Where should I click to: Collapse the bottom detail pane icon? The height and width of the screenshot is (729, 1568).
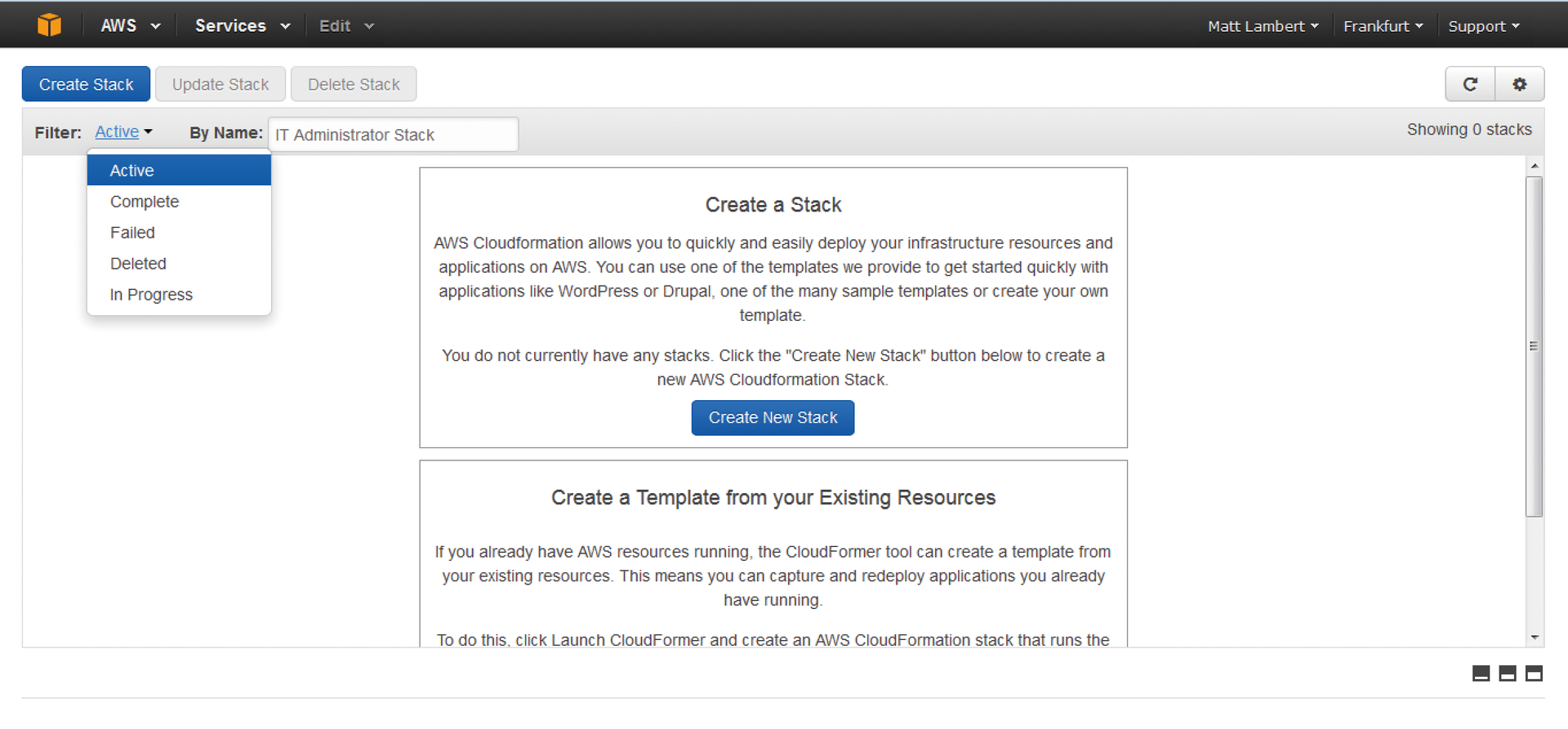point(1481,673)
